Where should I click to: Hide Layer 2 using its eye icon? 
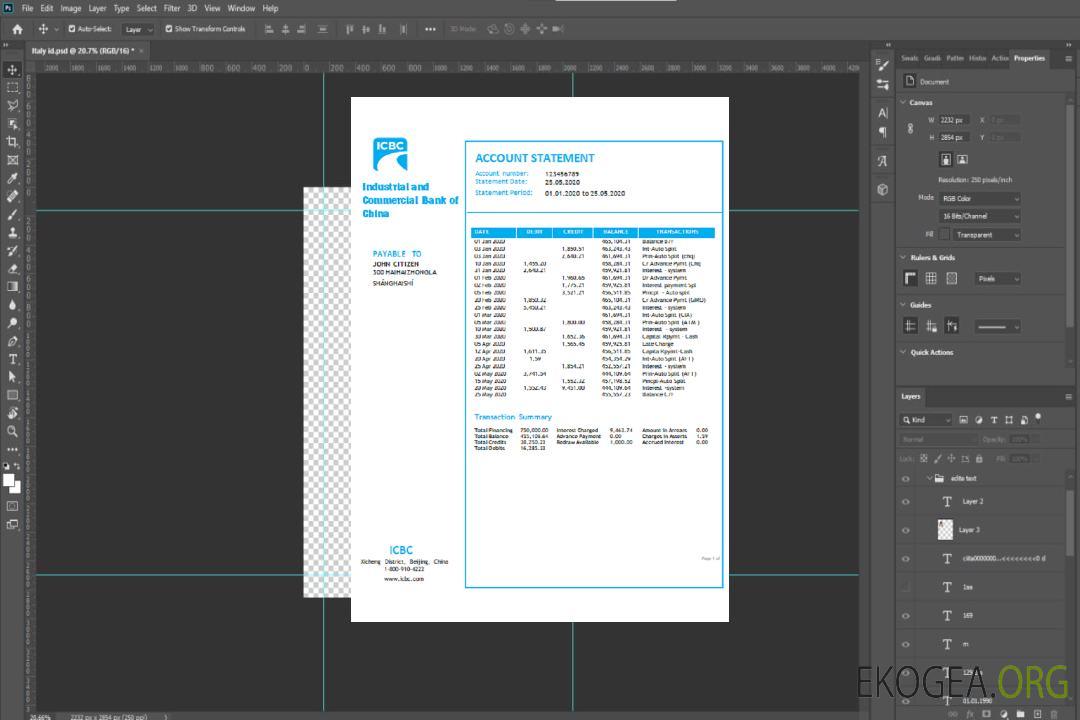906,502
